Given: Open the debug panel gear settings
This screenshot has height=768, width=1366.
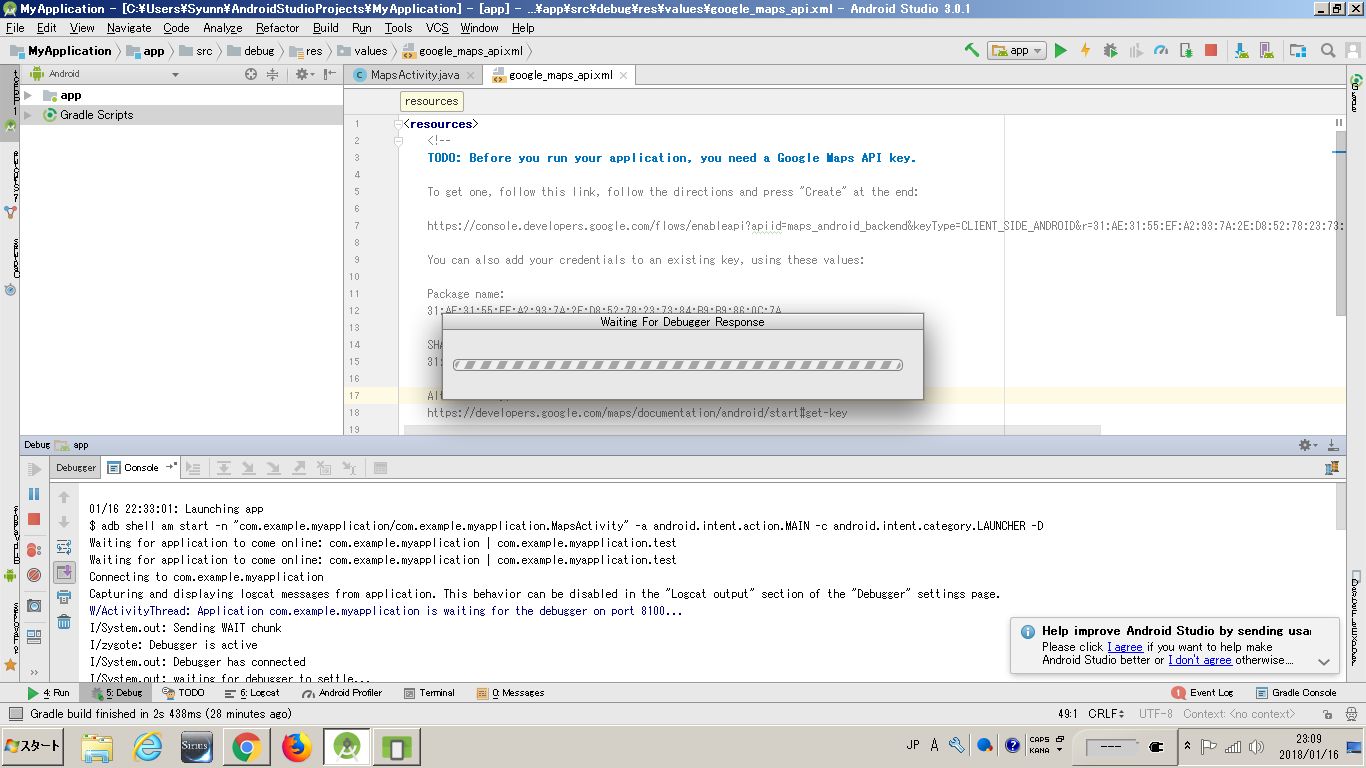Looking at the screenshot, I should click(x=1307, y=445).
